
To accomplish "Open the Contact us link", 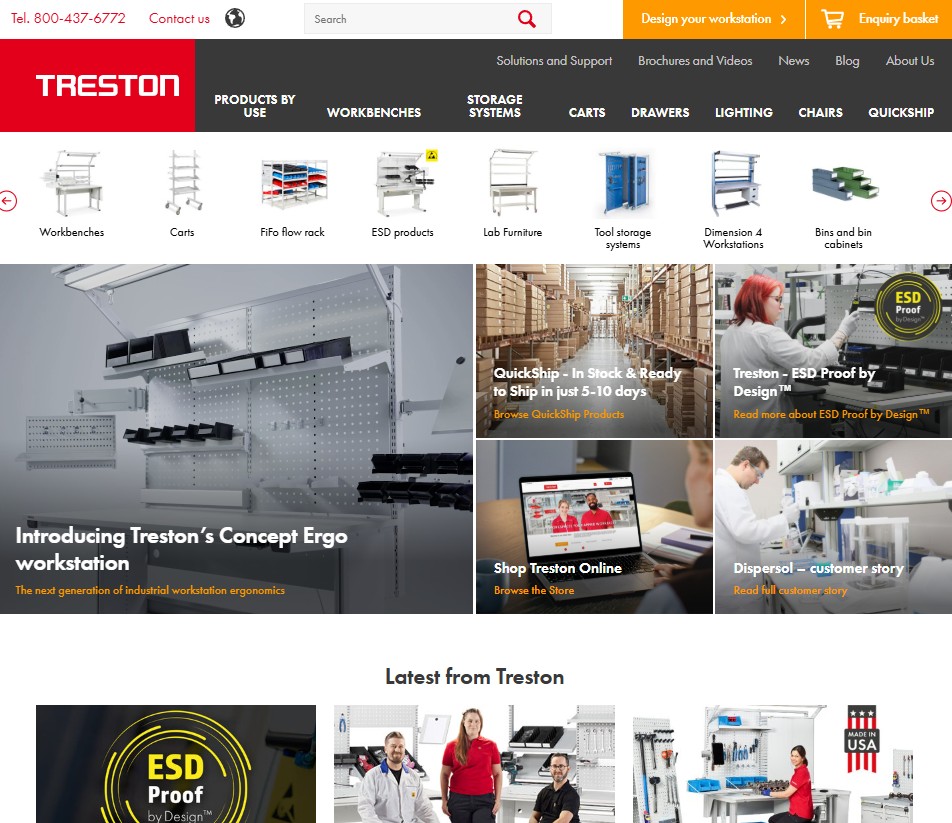I will [179, 19].
